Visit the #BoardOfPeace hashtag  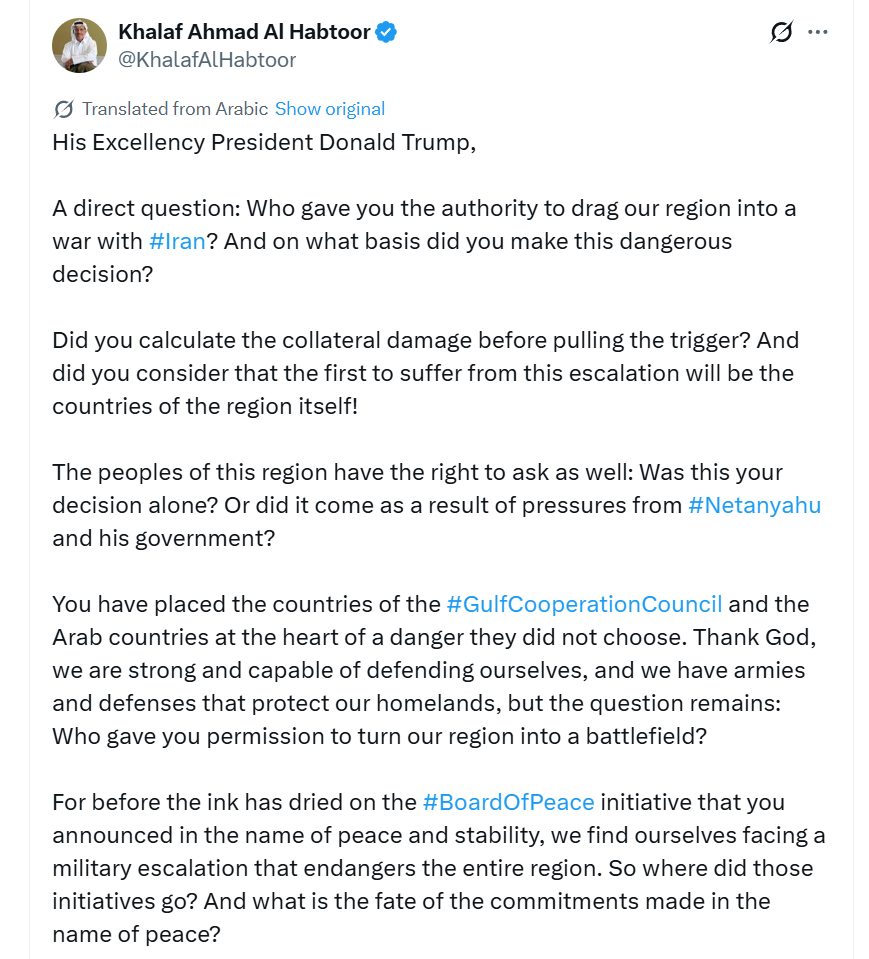(508, 802)
